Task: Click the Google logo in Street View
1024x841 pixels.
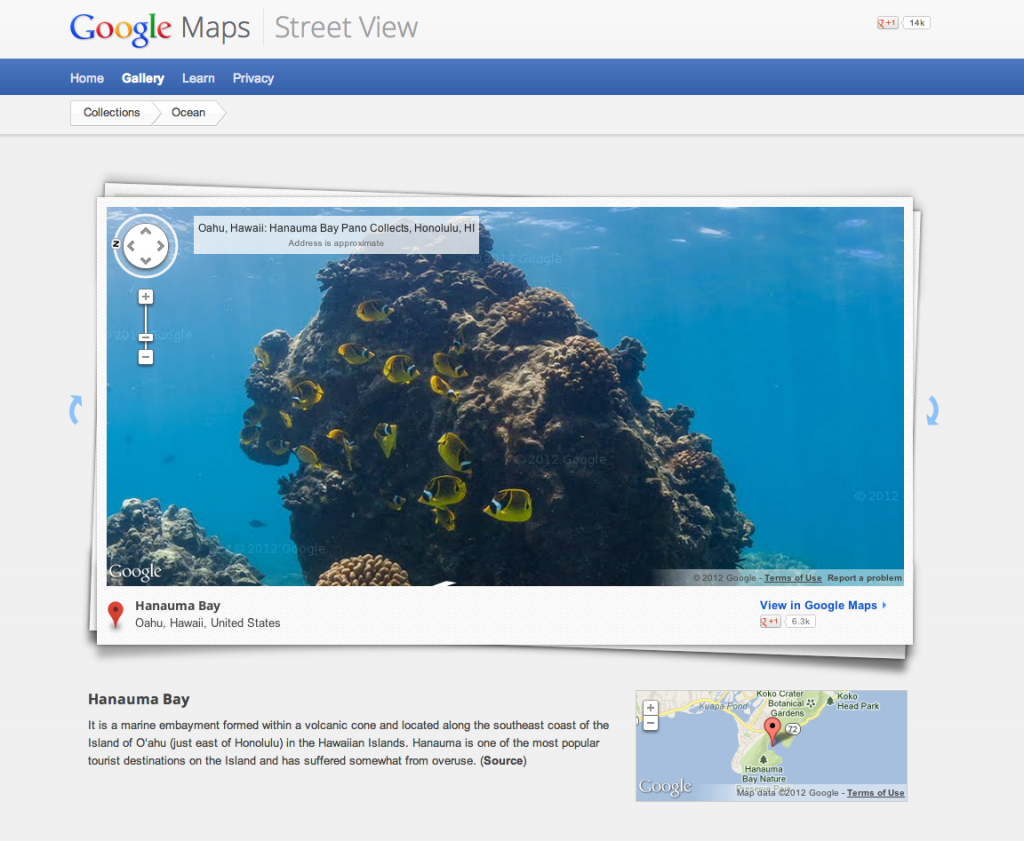Action: point(135,572)
